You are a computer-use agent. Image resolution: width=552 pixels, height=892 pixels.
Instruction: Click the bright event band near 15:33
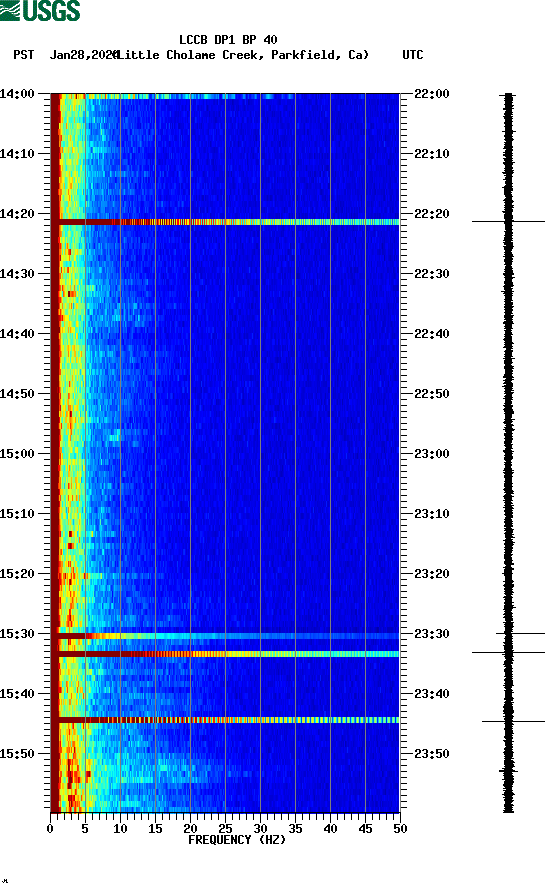click(225, 654)
